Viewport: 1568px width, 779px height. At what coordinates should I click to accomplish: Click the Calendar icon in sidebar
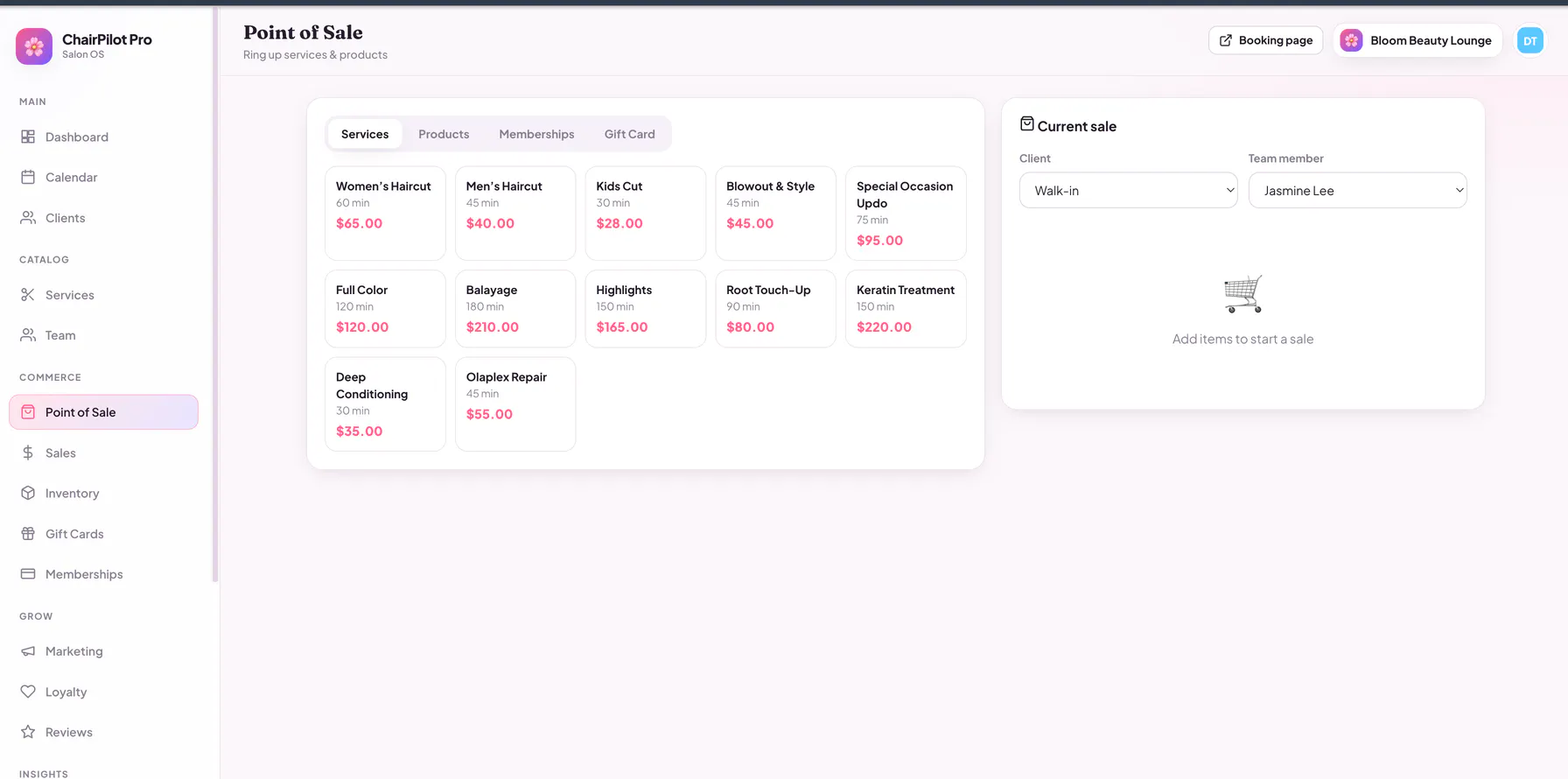[28, 177]
